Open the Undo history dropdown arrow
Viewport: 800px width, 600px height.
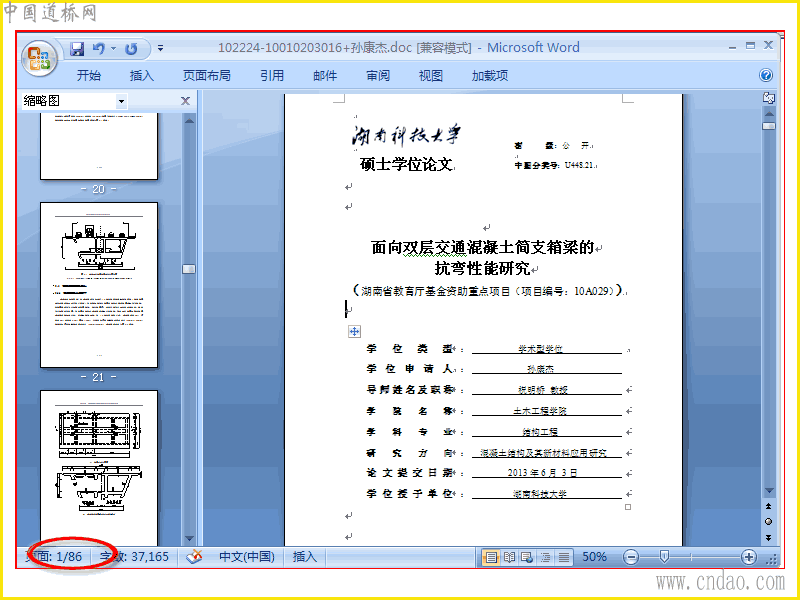coord(113,48)
